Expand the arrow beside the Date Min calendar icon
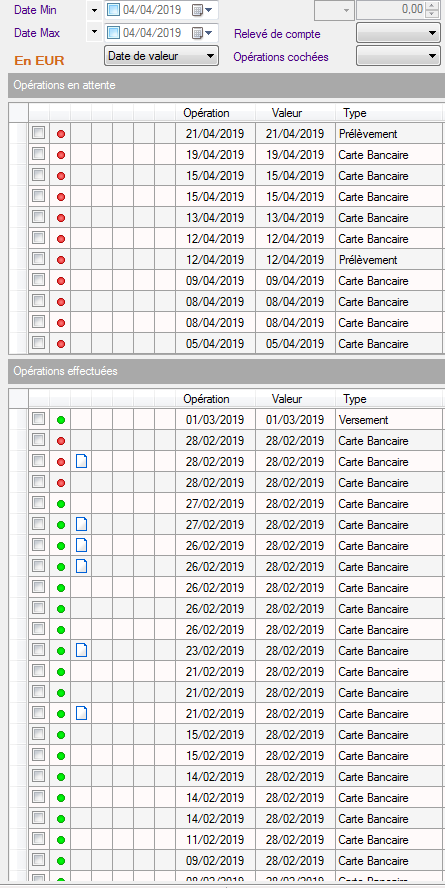Viewport: 445px width, 888px height. pyautogui.click(x=209, y=10)
